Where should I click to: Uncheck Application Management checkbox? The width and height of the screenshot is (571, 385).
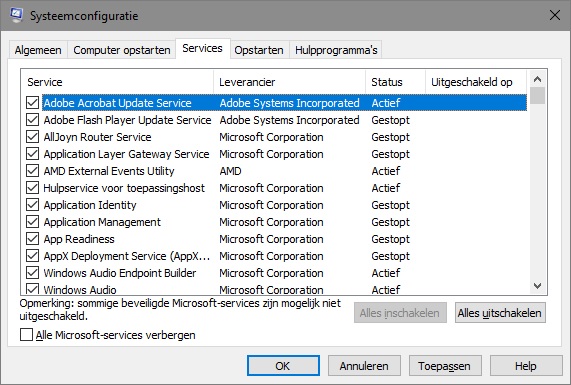[32, 222]
